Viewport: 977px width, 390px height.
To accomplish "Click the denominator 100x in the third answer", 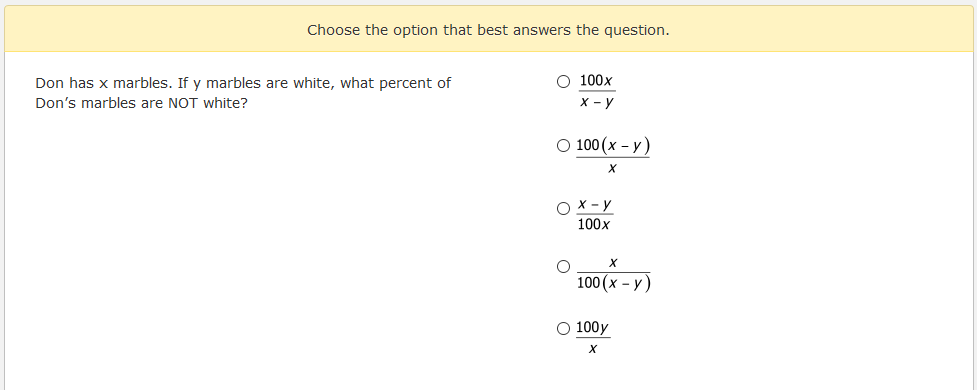I will pyautogui.click(x=593, y=225).
